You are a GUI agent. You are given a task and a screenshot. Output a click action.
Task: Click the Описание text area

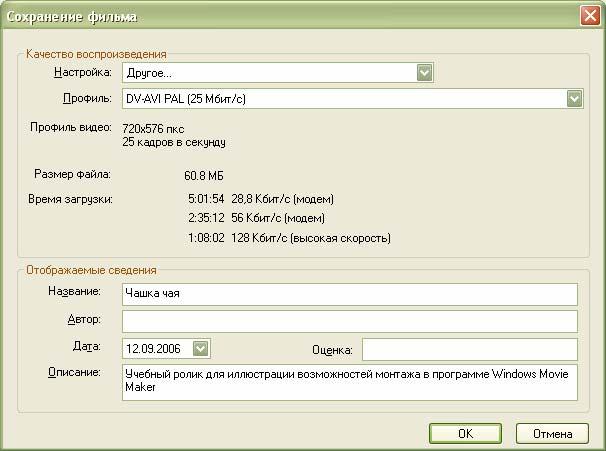[350, 382]
